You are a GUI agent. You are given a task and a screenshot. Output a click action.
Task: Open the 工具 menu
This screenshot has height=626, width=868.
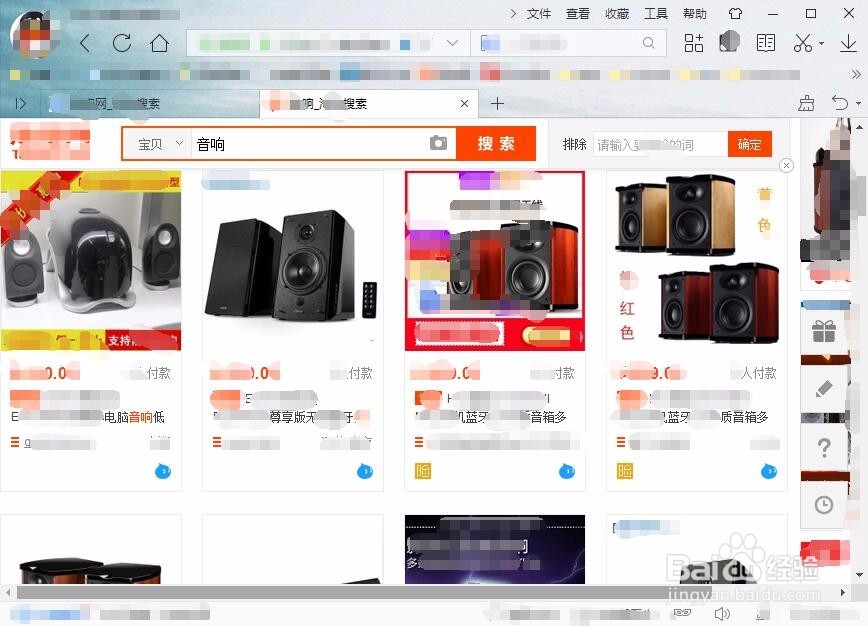(x=655, y=13)
